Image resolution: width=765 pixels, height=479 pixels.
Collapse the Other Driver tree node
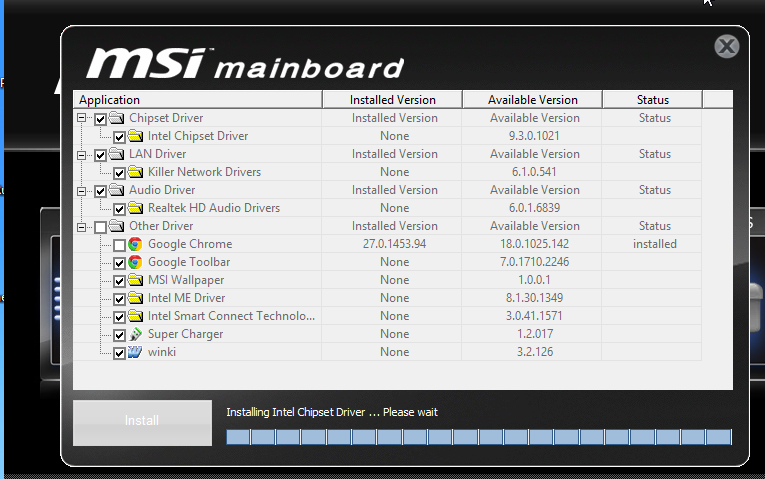point(82,227)
